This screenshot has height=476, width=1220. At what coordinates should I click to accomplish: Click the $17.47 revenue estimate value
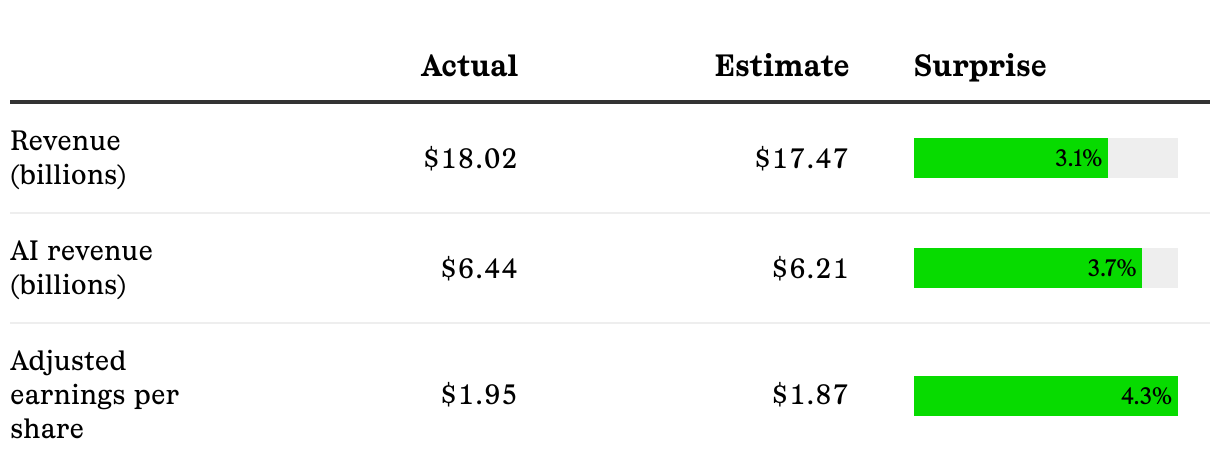click(x=801, y=158)
